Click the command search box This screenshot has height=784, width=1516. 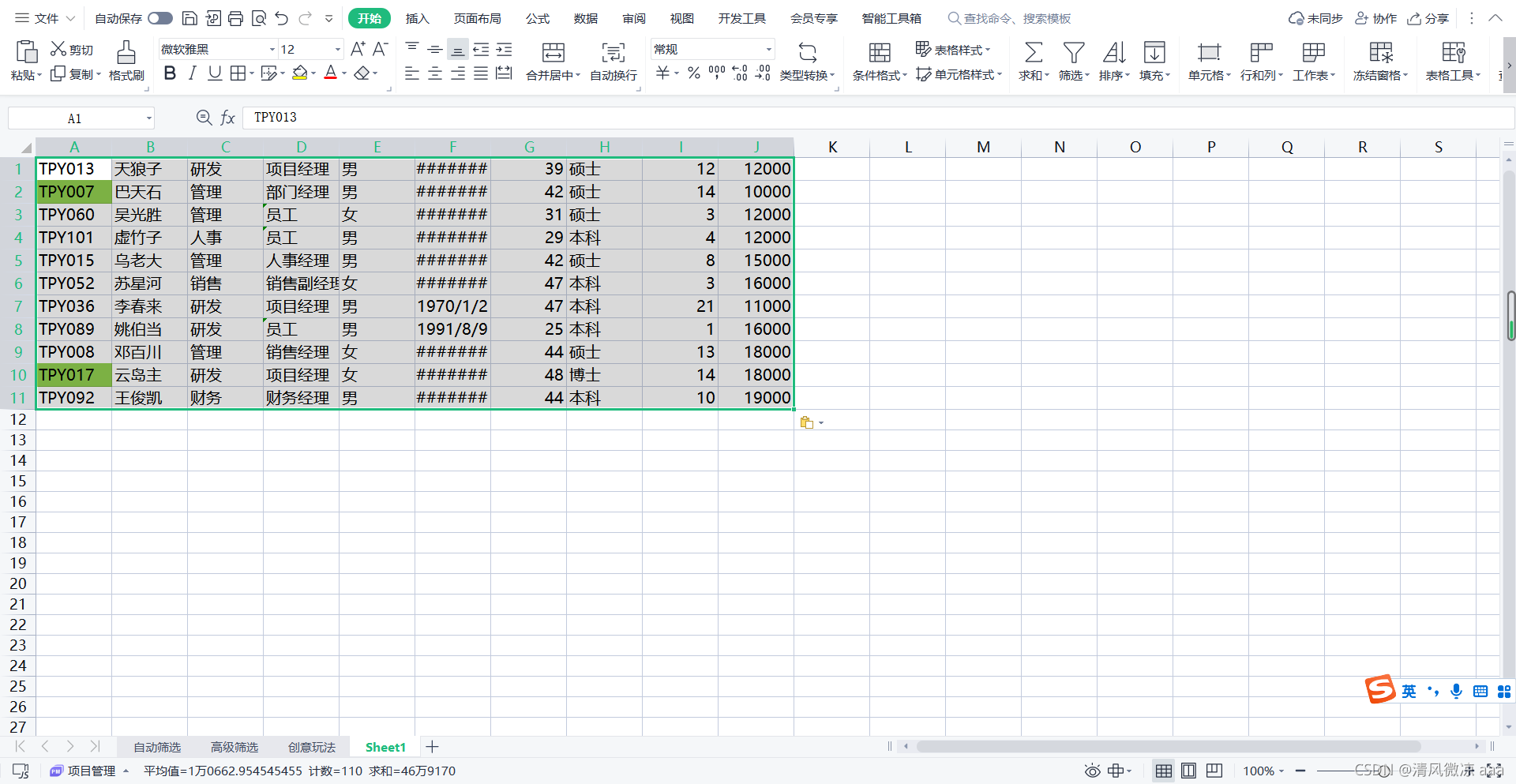(x=1010, y=18)
